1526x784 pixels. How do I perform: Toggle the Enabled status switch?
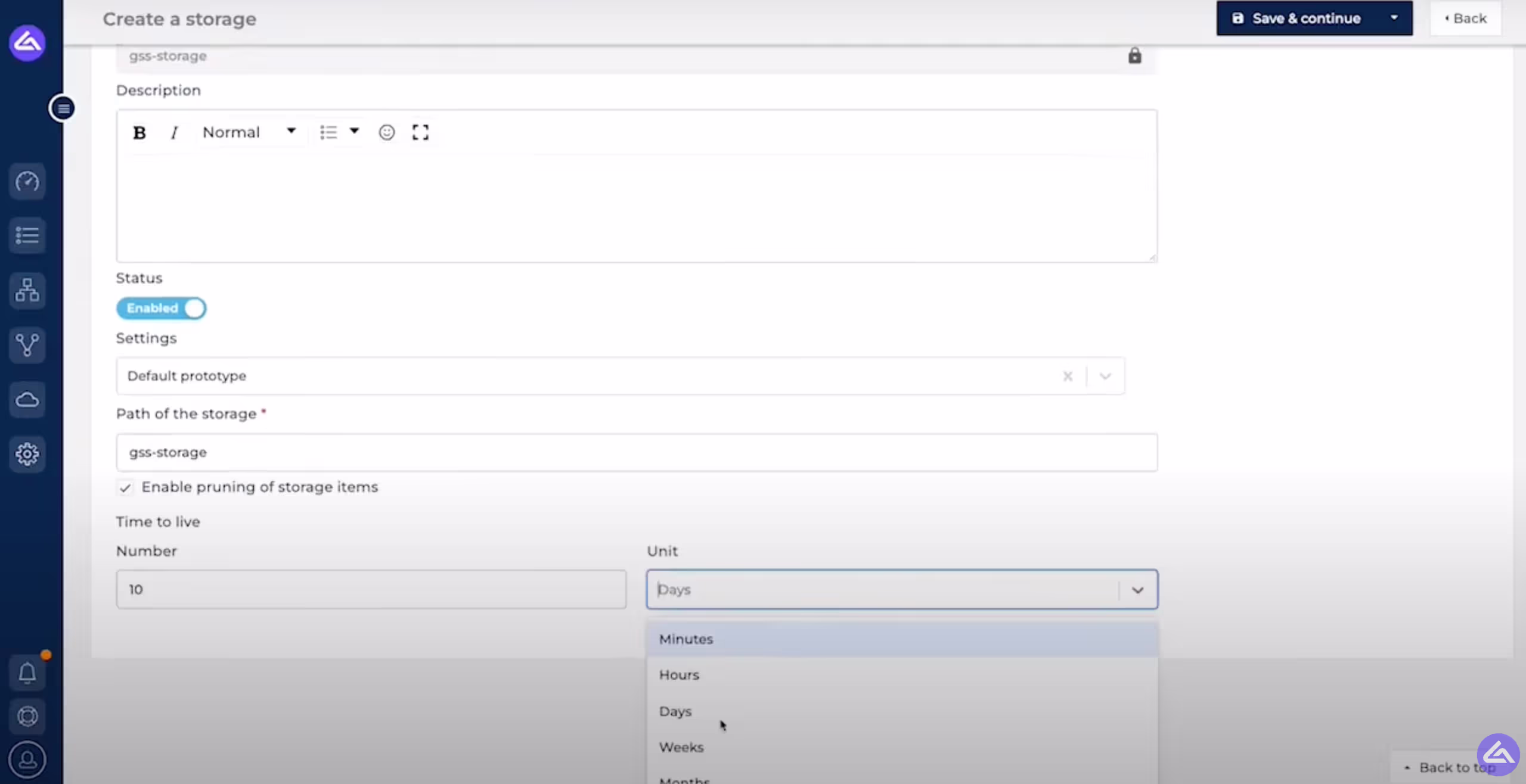162,309
